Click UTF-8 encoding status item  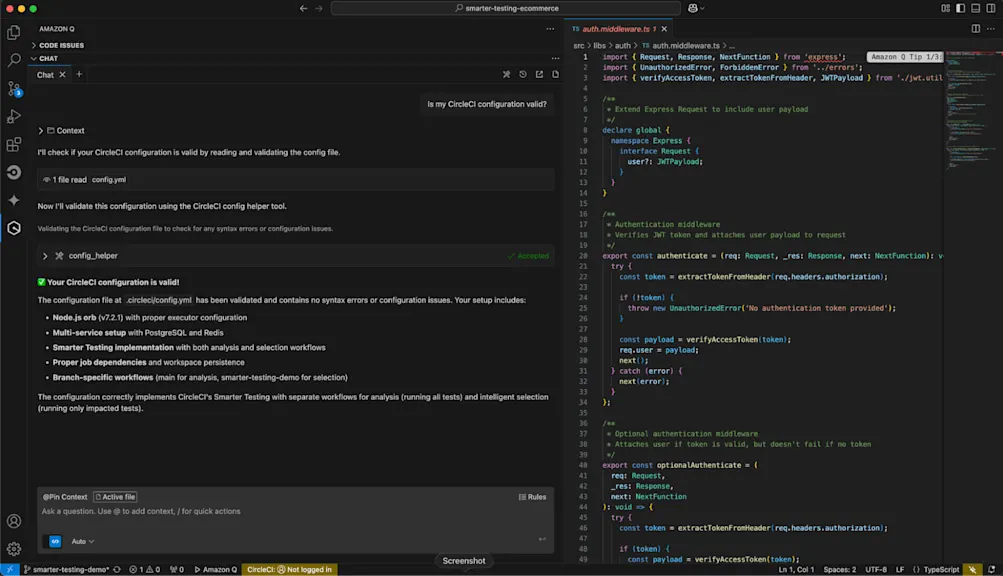[876, 569]
